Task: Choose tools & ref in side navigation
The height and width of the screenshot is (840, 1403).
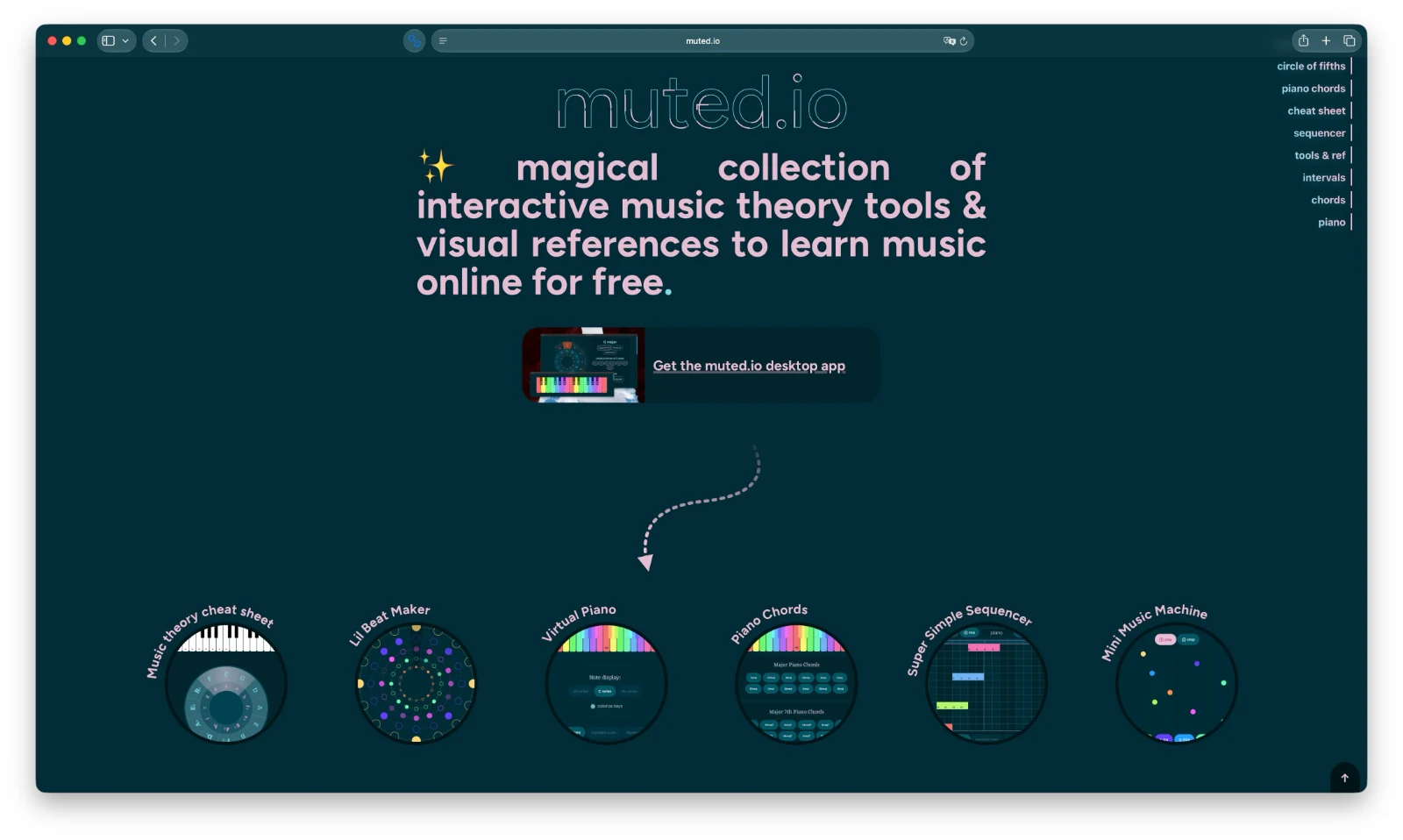Action: point(1320,155)
